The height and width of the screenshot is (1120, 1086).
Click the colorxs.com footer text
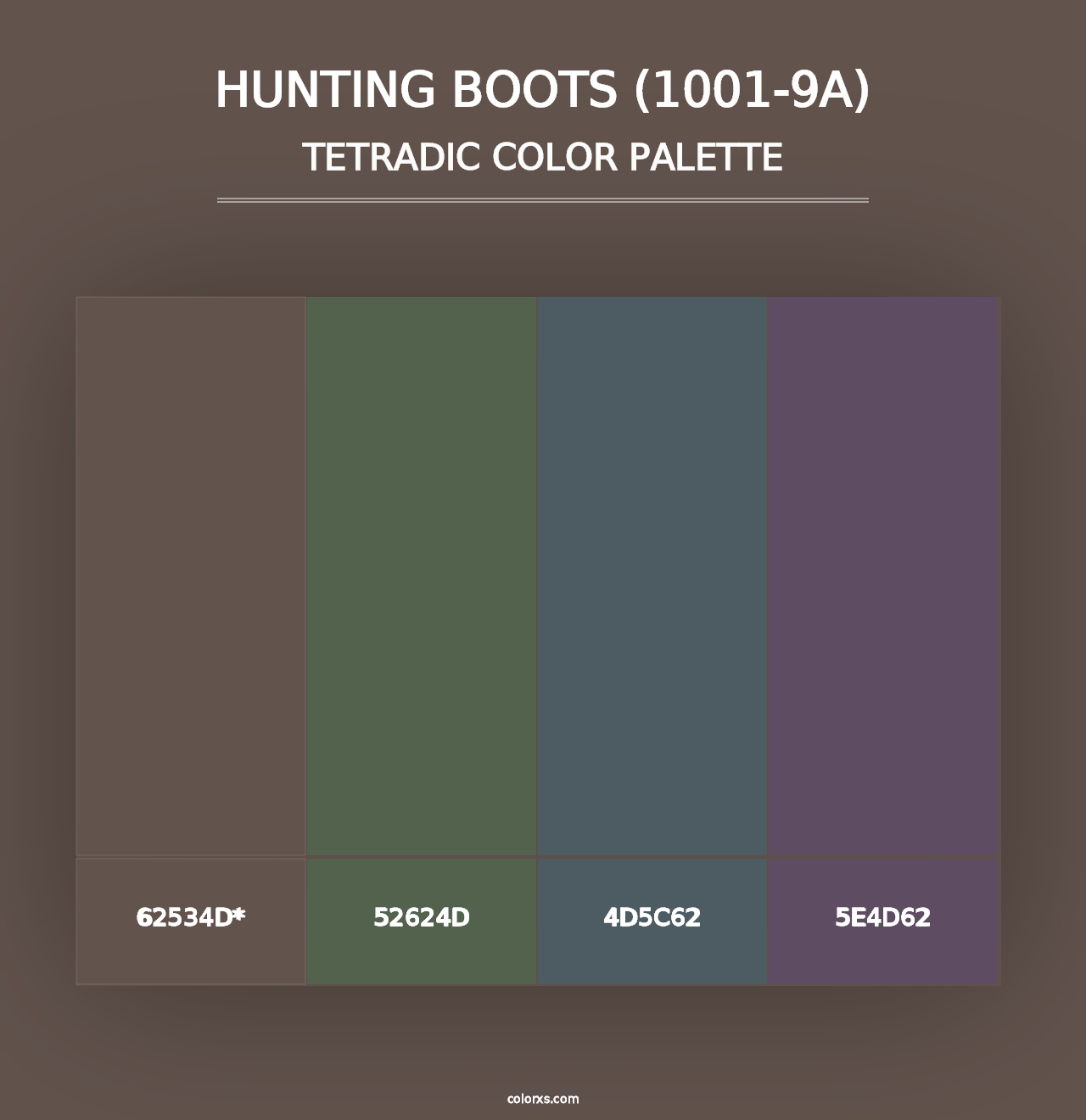pos(543,1099)
